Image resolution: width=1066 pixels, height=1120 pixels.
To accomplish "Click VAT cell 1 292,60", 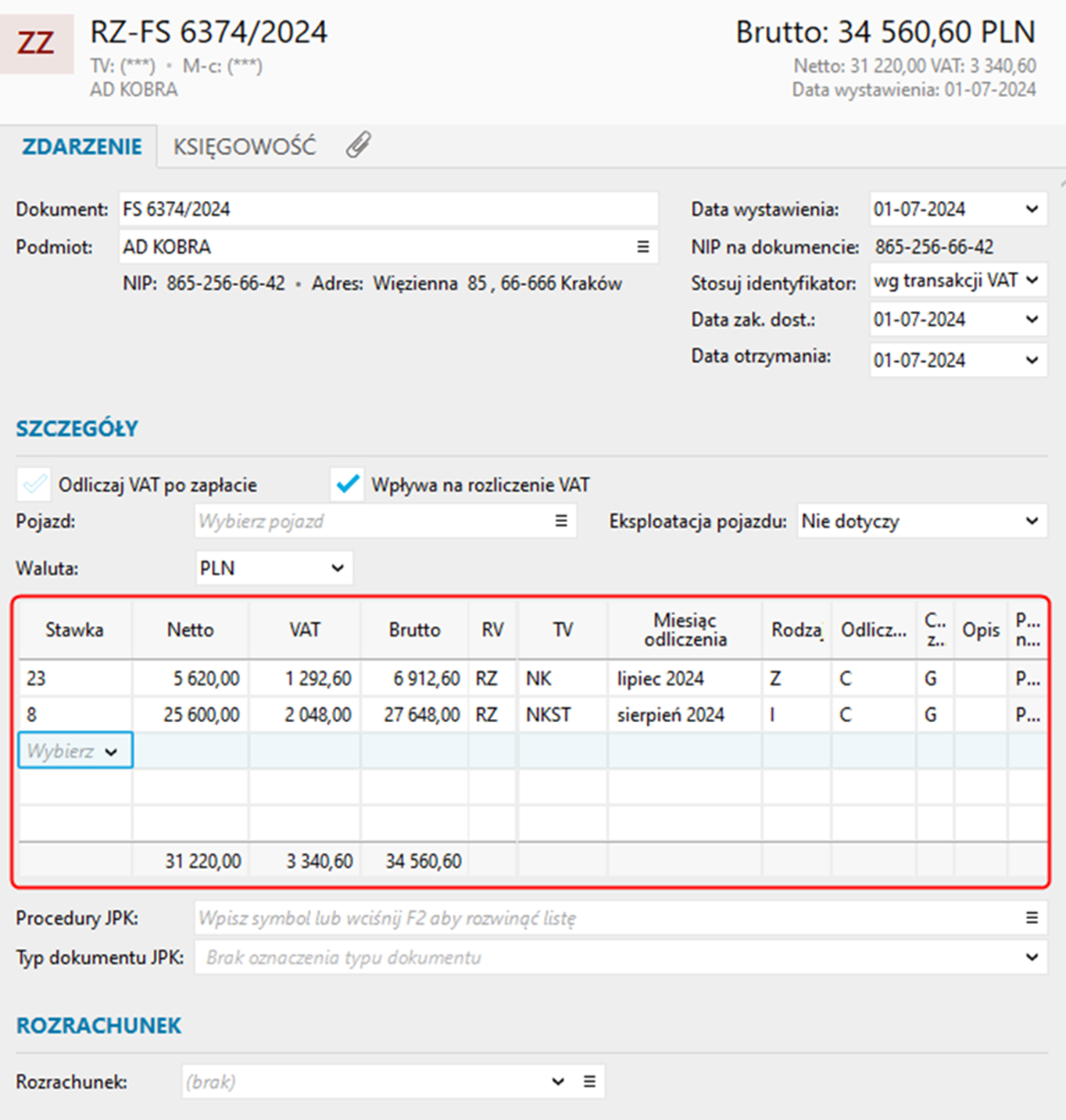I will tap(305, 678).
